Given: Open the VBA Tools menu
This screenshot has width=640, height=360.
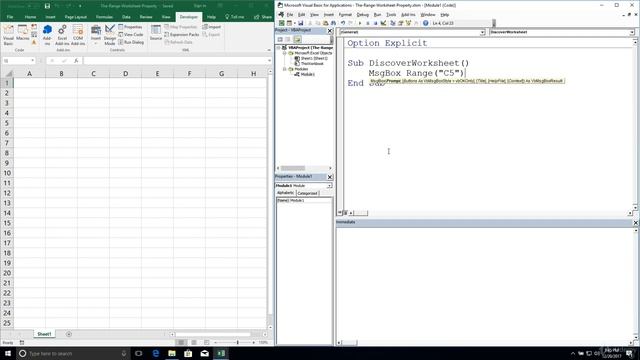Looking at the screenshot, I should pyautogui.click(x=391, y=15).
